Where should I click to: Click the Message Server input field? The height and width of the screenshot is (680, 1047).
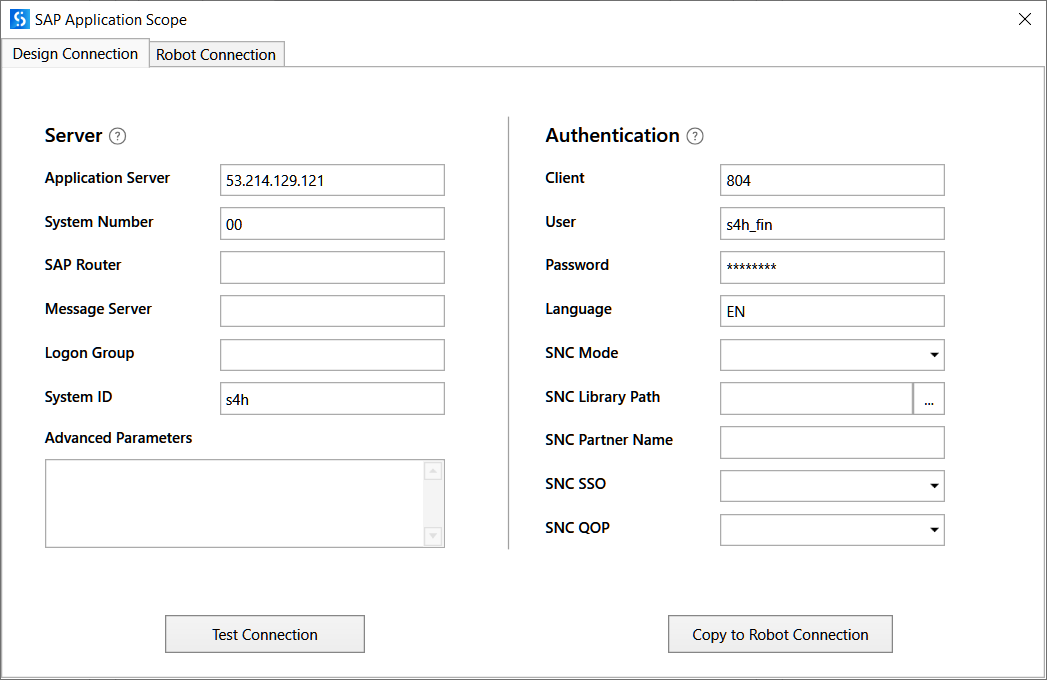333,311
